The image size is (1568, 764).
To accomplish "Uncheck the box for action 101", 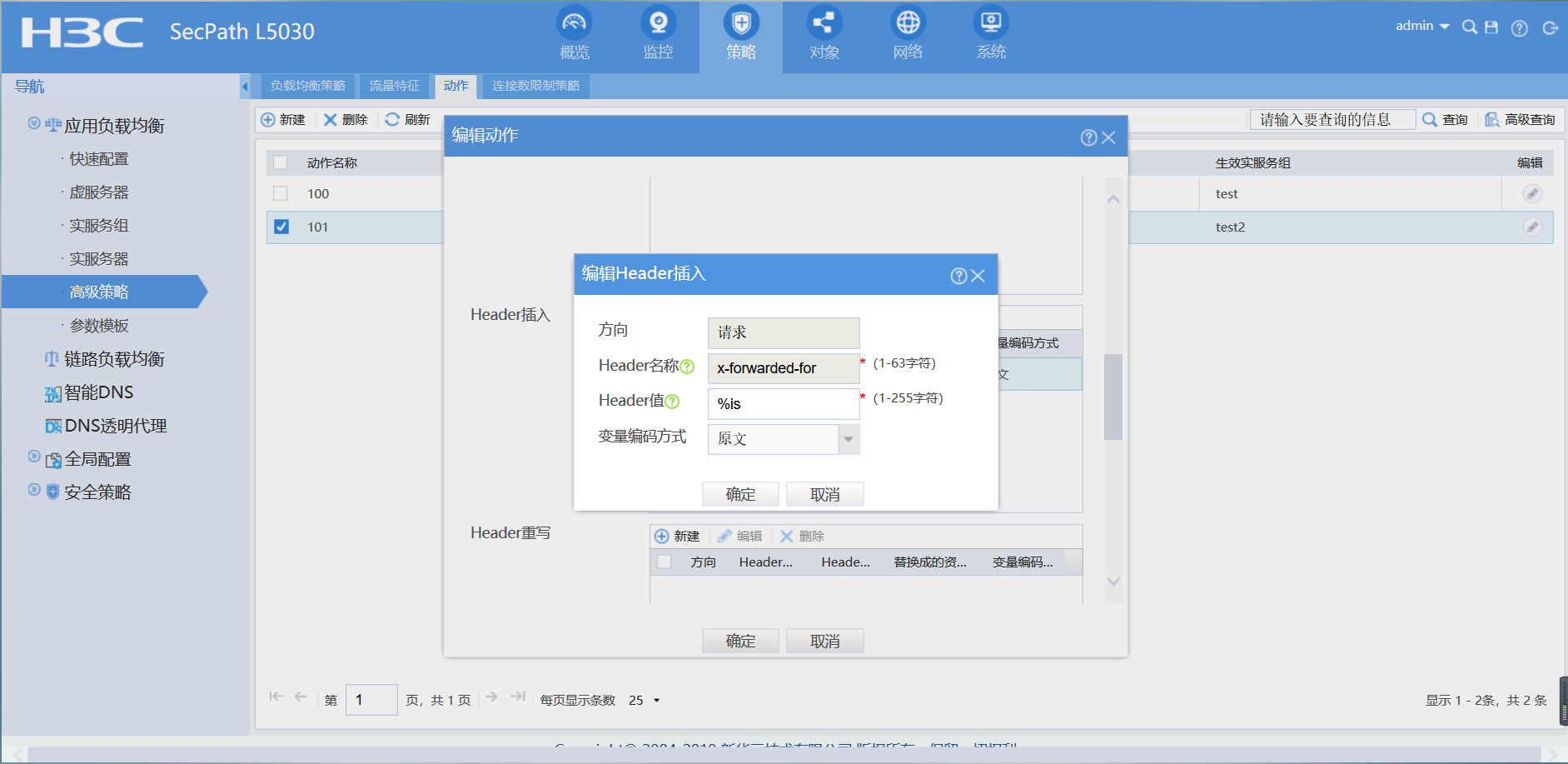I will [x=281, y=227].
